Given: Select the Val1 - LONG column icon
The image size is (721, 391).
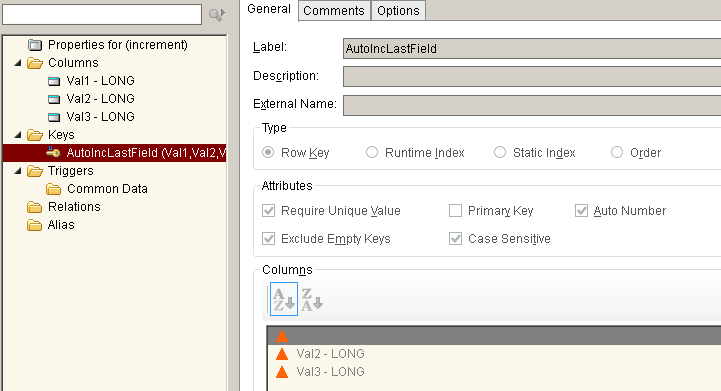Looking at the screenshot, I should (54, 81).
